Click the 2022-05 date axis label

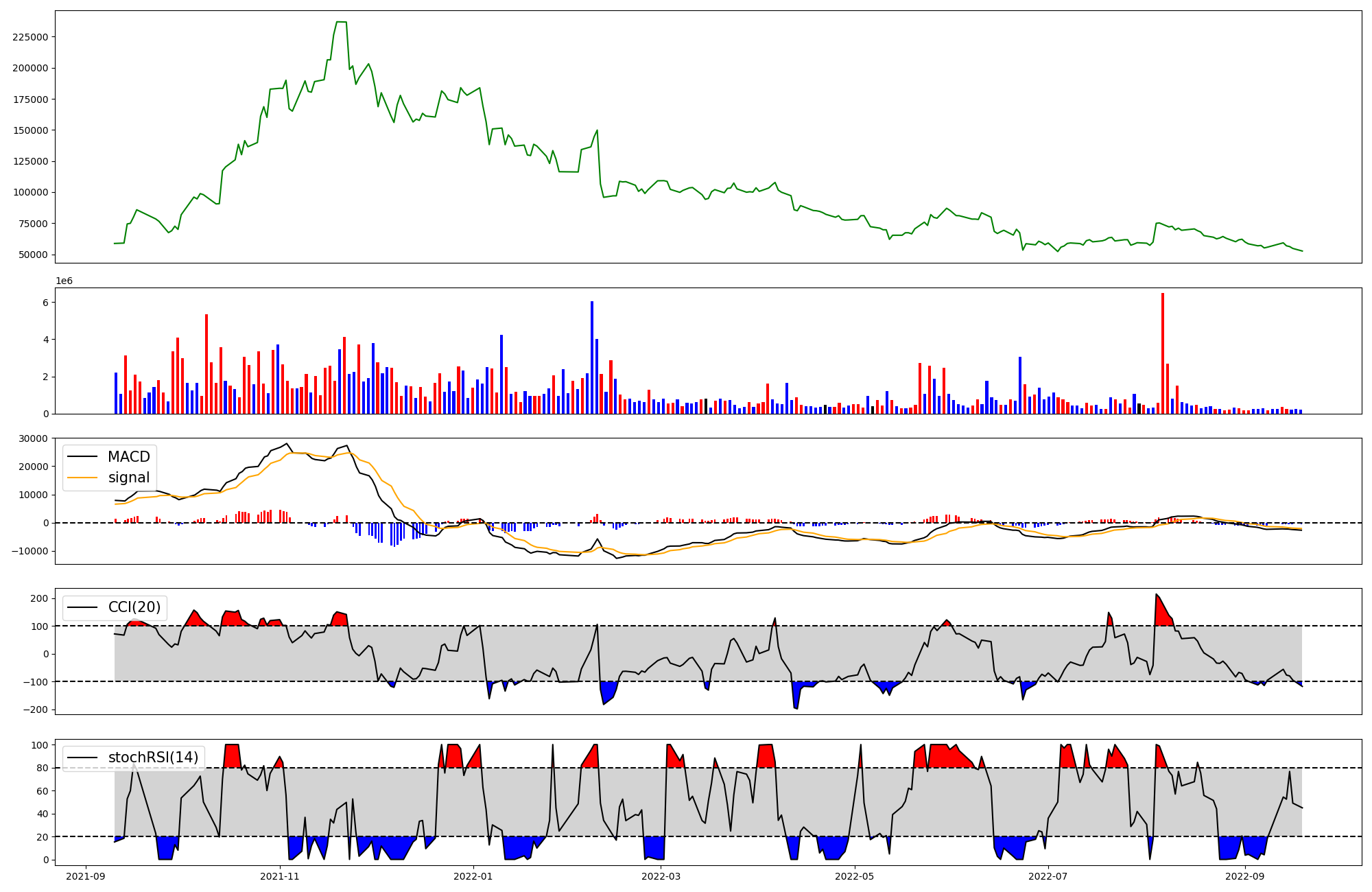(x=855, y=876)
